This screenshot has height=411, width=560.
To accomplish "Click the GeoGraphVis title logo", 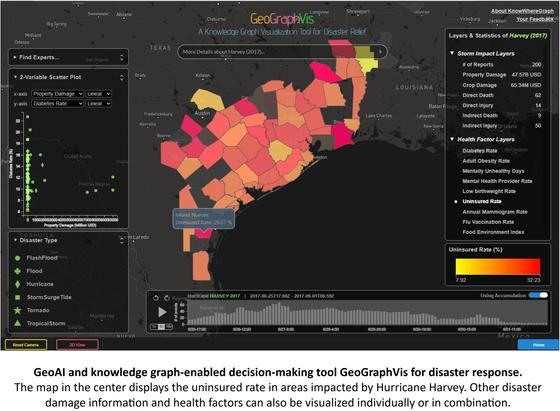I will pyautogui.click(x=282, y=19).
